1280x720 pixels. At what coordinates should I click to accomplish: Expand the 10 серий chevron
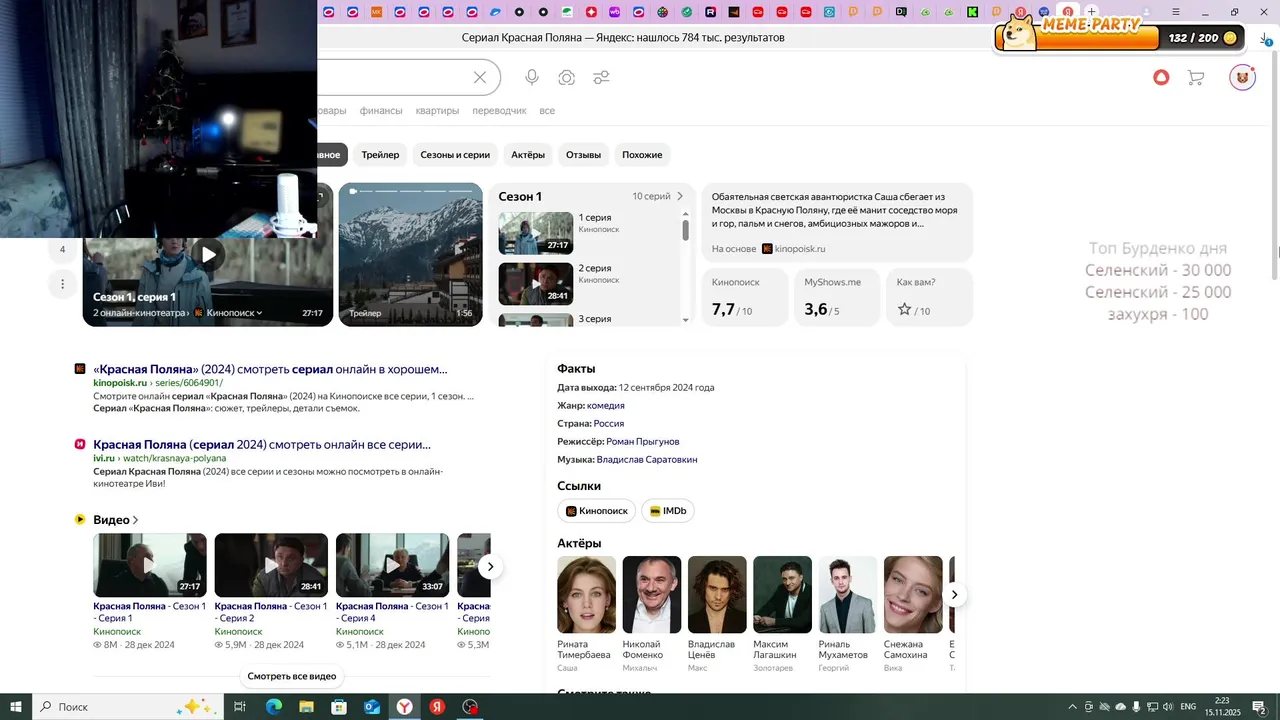(x=680, y=196)
